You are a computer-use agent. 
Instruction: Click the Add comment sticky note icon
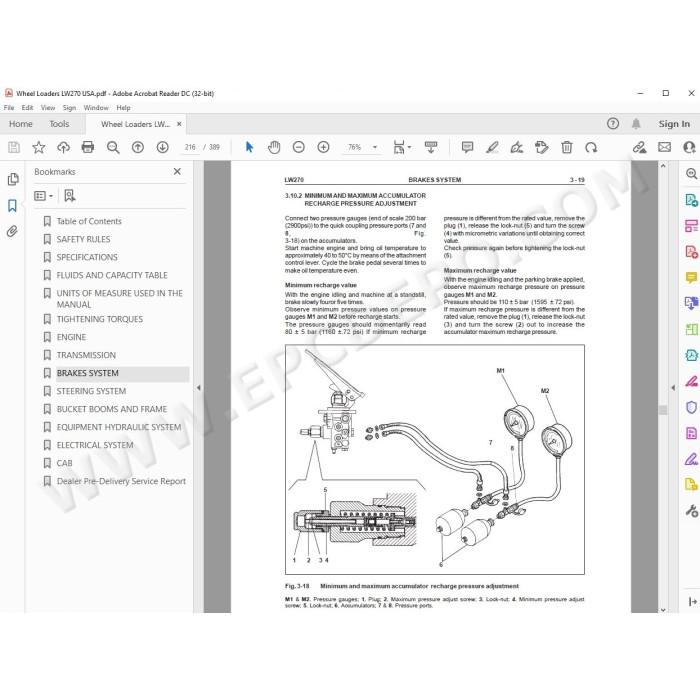pos(467,147)
